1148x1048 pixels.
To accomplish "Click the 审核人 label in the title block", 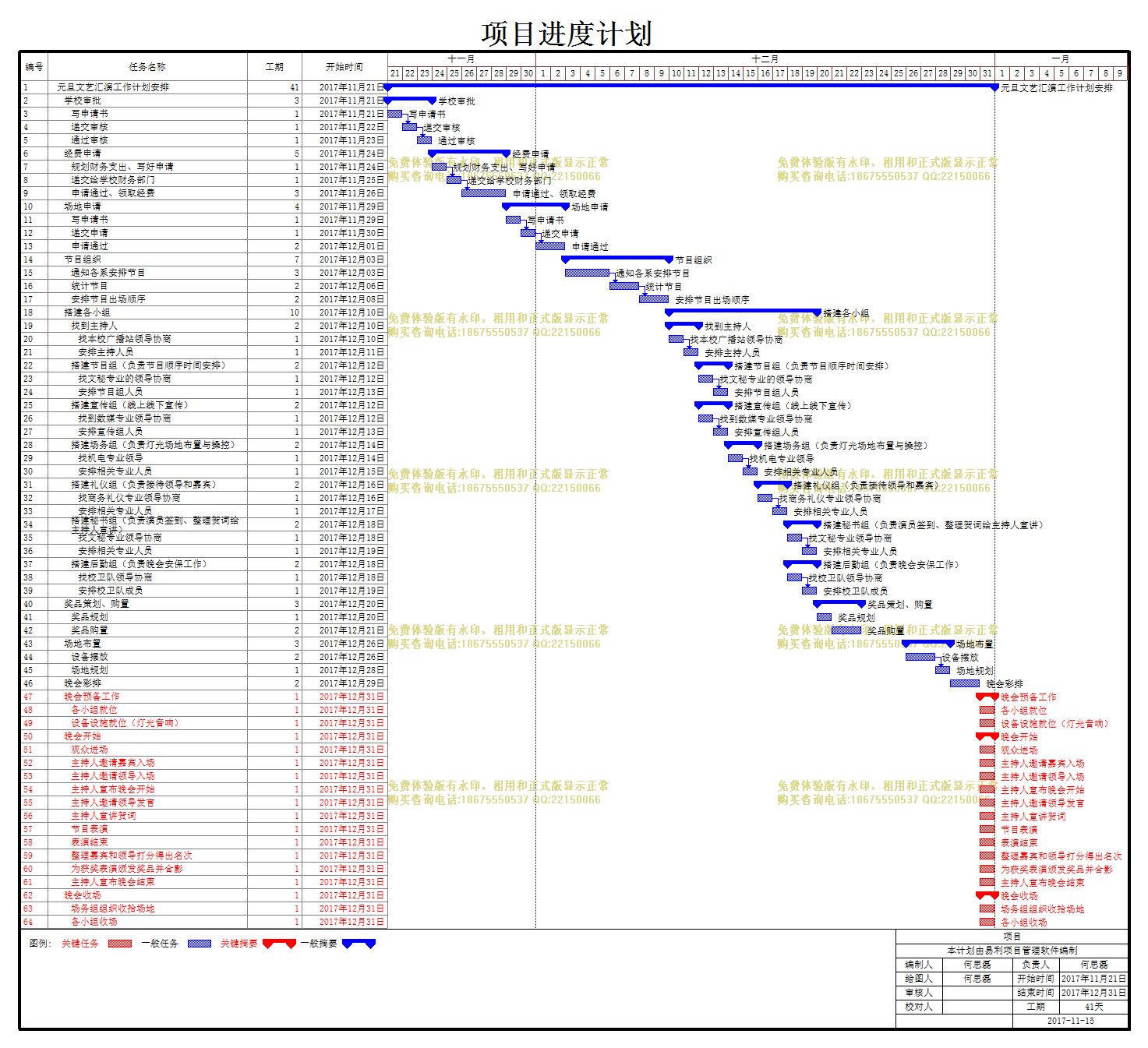I will click(x=919, y=993).
